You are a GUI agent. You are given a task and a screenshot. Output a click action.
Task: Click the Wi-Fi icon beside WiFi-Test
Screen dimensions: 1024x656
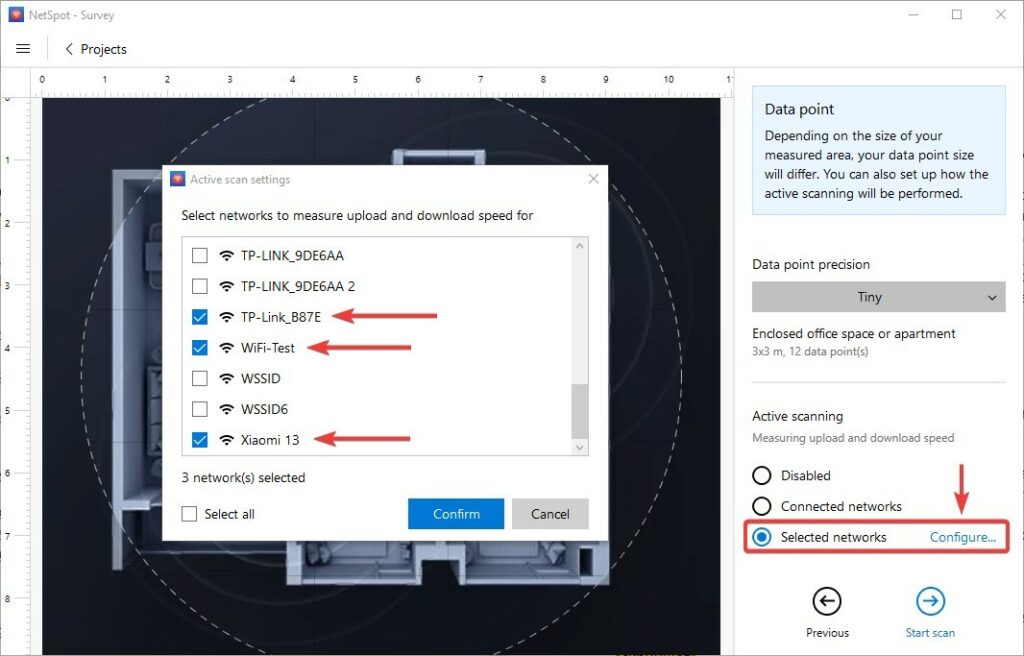pyautogui.click(x=227, y=348)
